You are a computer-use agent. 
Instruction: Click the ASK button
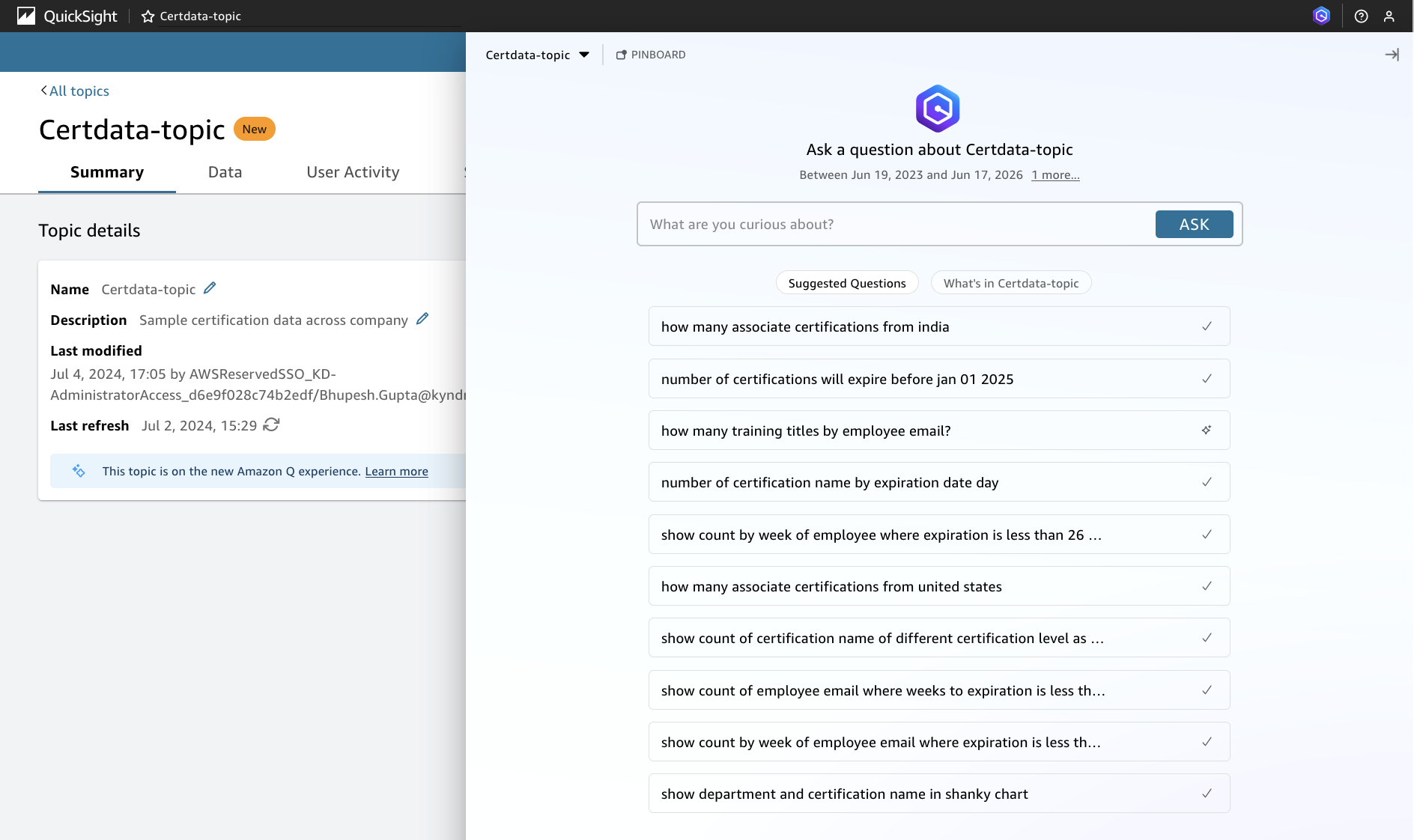[1194, 225]
